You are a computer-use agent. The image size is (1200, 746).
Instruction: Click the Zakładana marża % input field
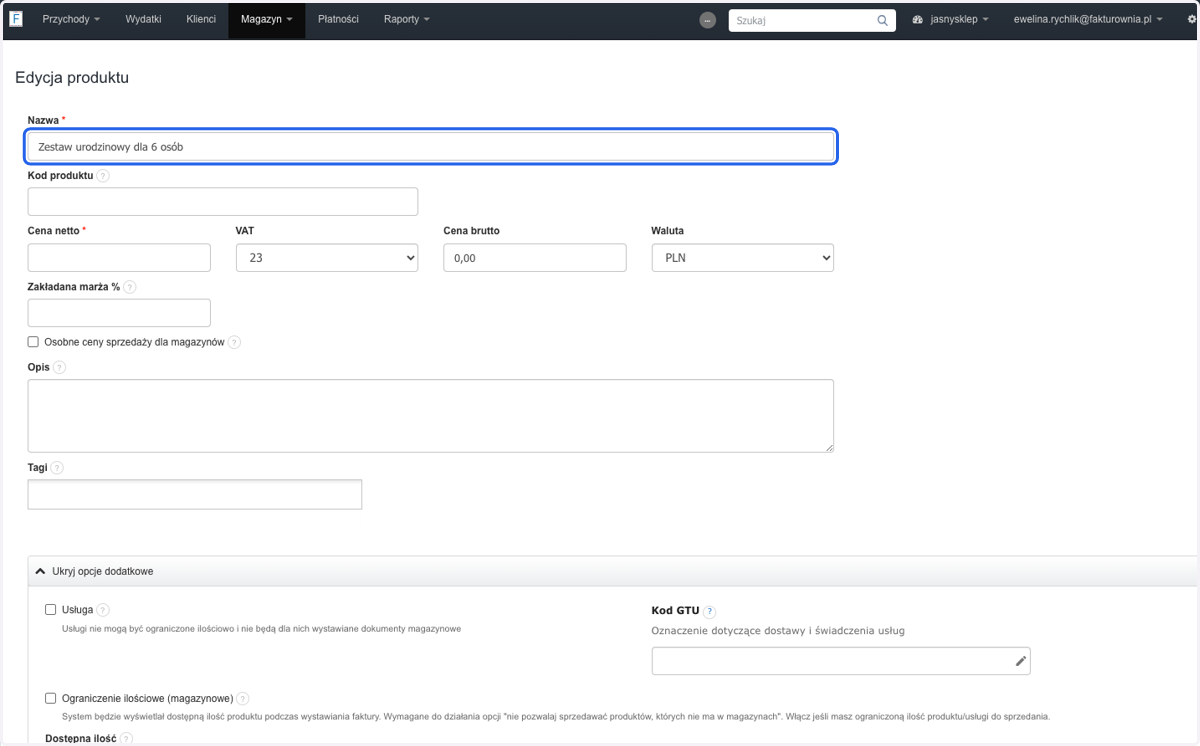click(x=119, y=313)
